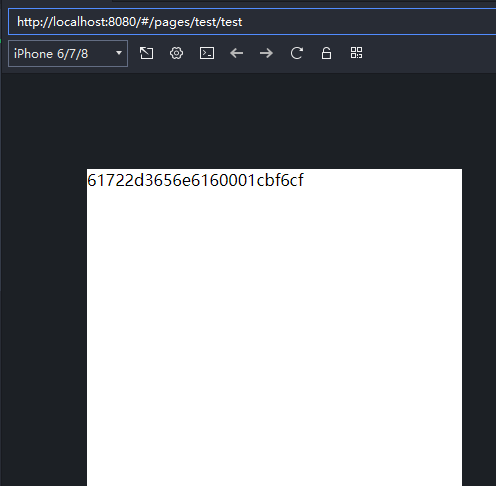496x486 pixels.
Task: Click empty toolbar space right of QR icon
Action: click(x=430, y=53)
